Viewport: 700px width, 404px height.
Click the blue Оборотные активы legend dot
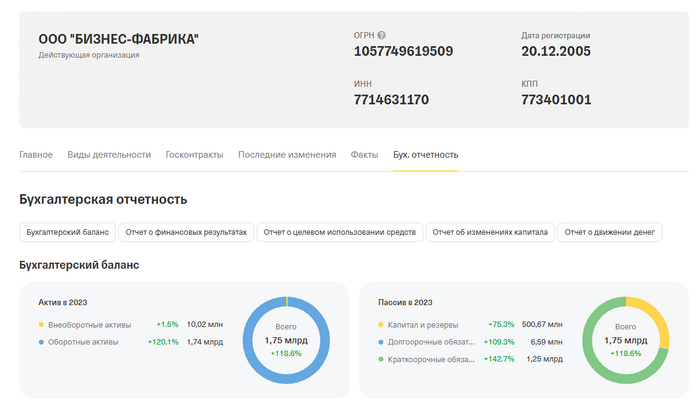click(41, 342)
